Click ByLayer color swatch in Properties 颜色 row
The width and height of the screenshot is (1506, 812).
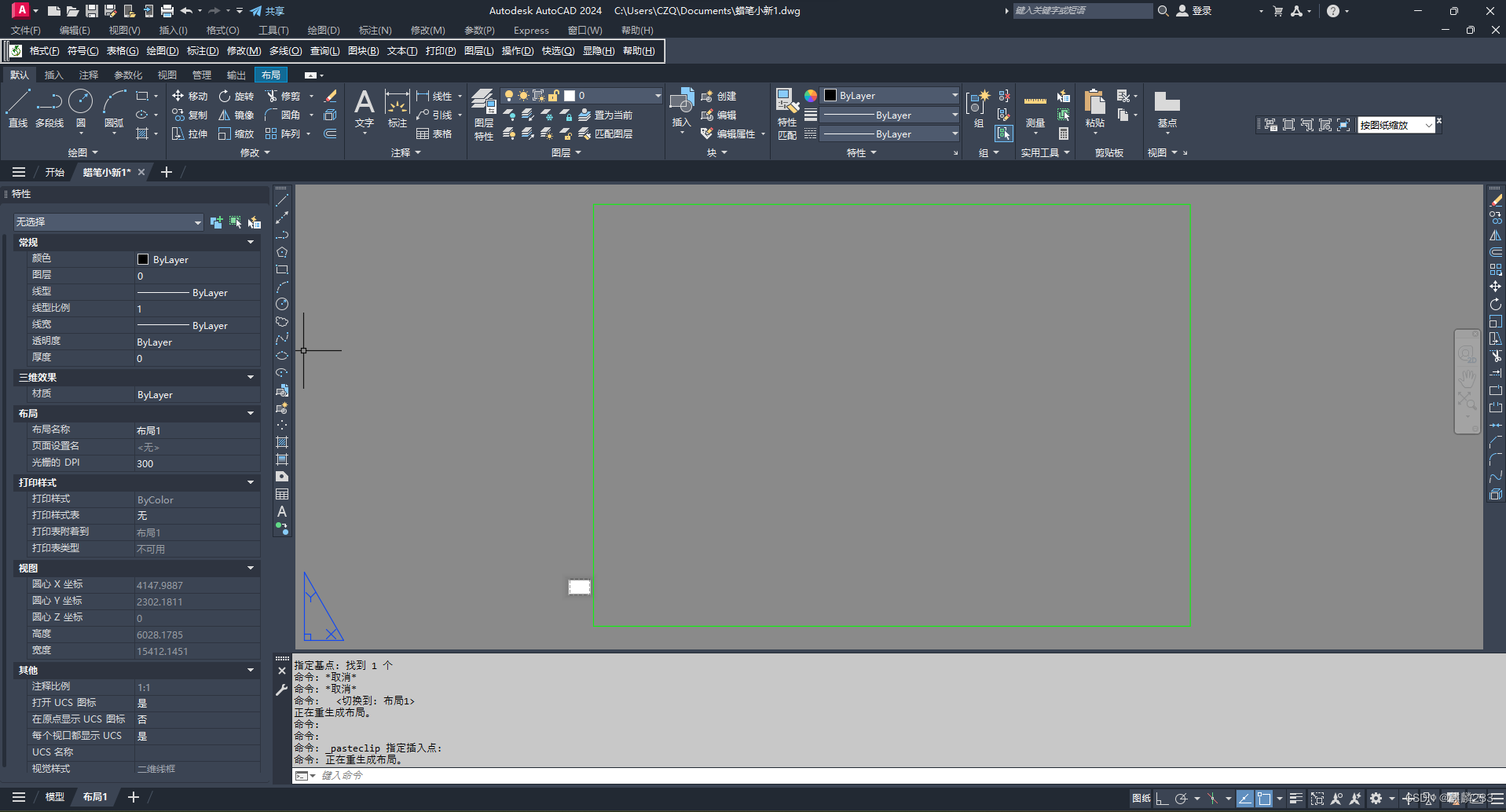143,259
